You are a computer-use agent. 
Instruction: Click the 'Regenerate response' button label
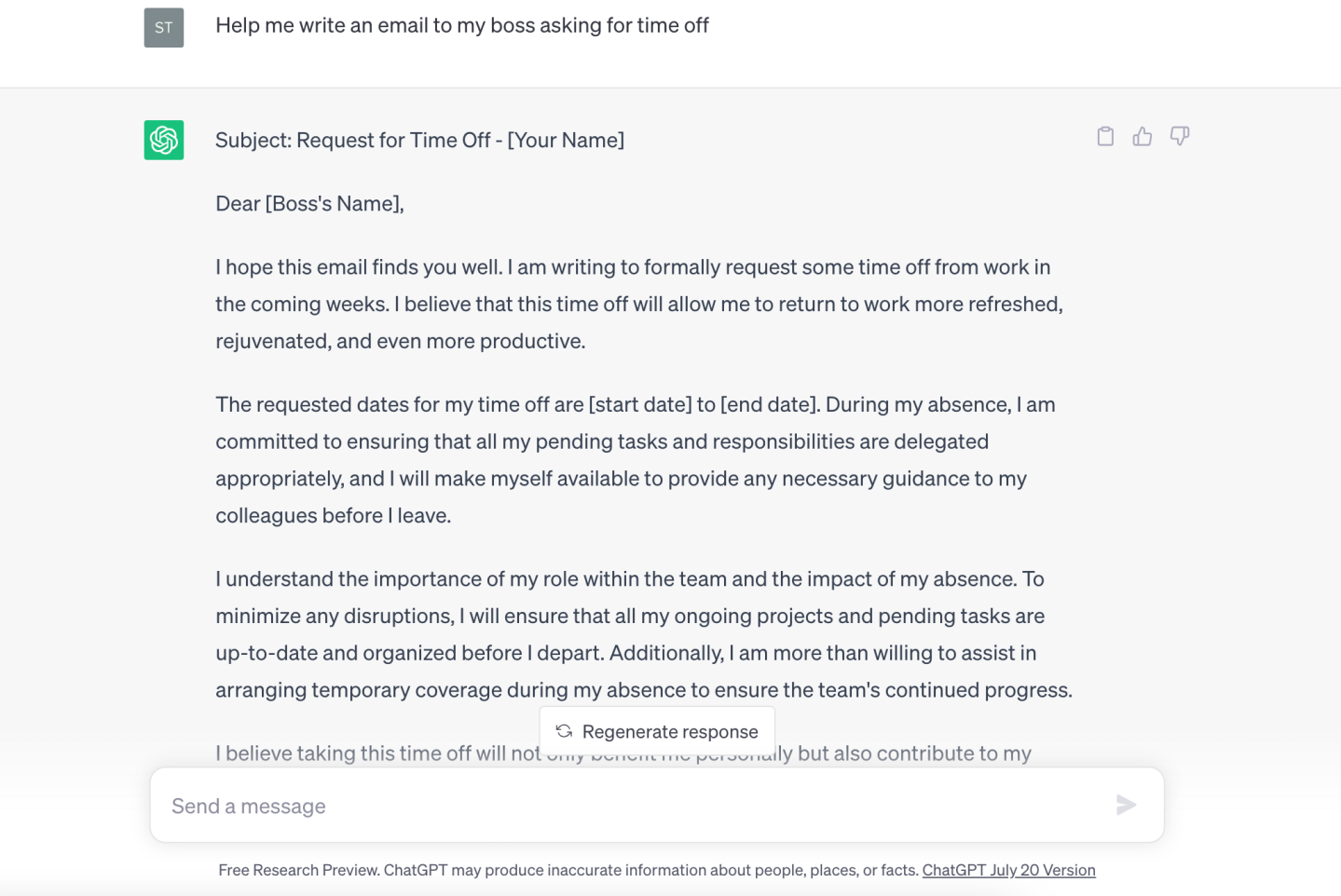click(x=670, y=732)
